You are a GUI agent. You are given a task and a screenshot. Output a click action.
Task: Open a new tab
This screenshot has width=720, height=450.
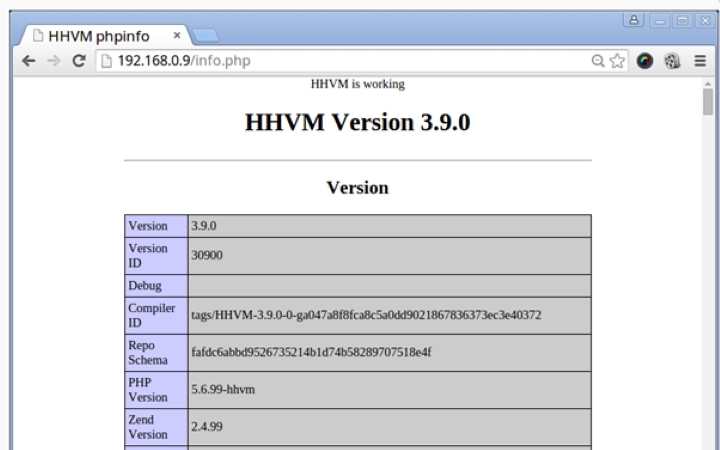[205, 36]
